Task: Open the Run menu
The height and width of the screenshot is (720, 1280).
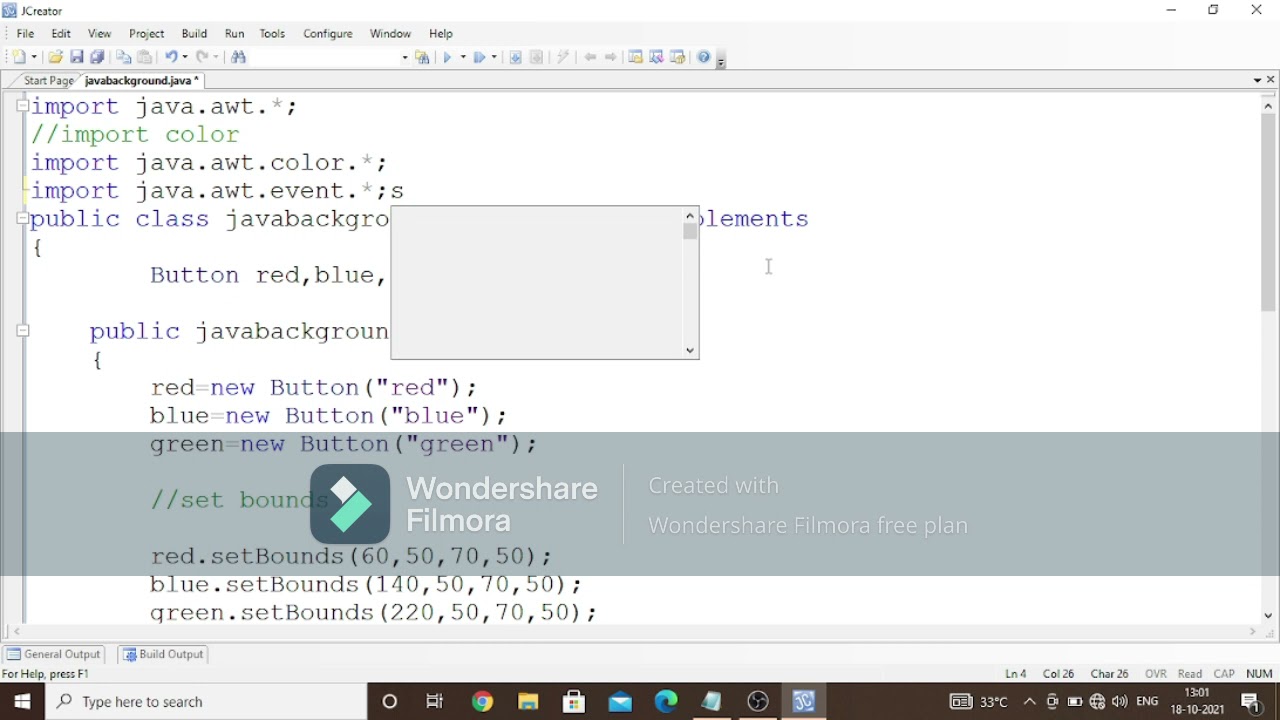Action: [x=234, y=33]
